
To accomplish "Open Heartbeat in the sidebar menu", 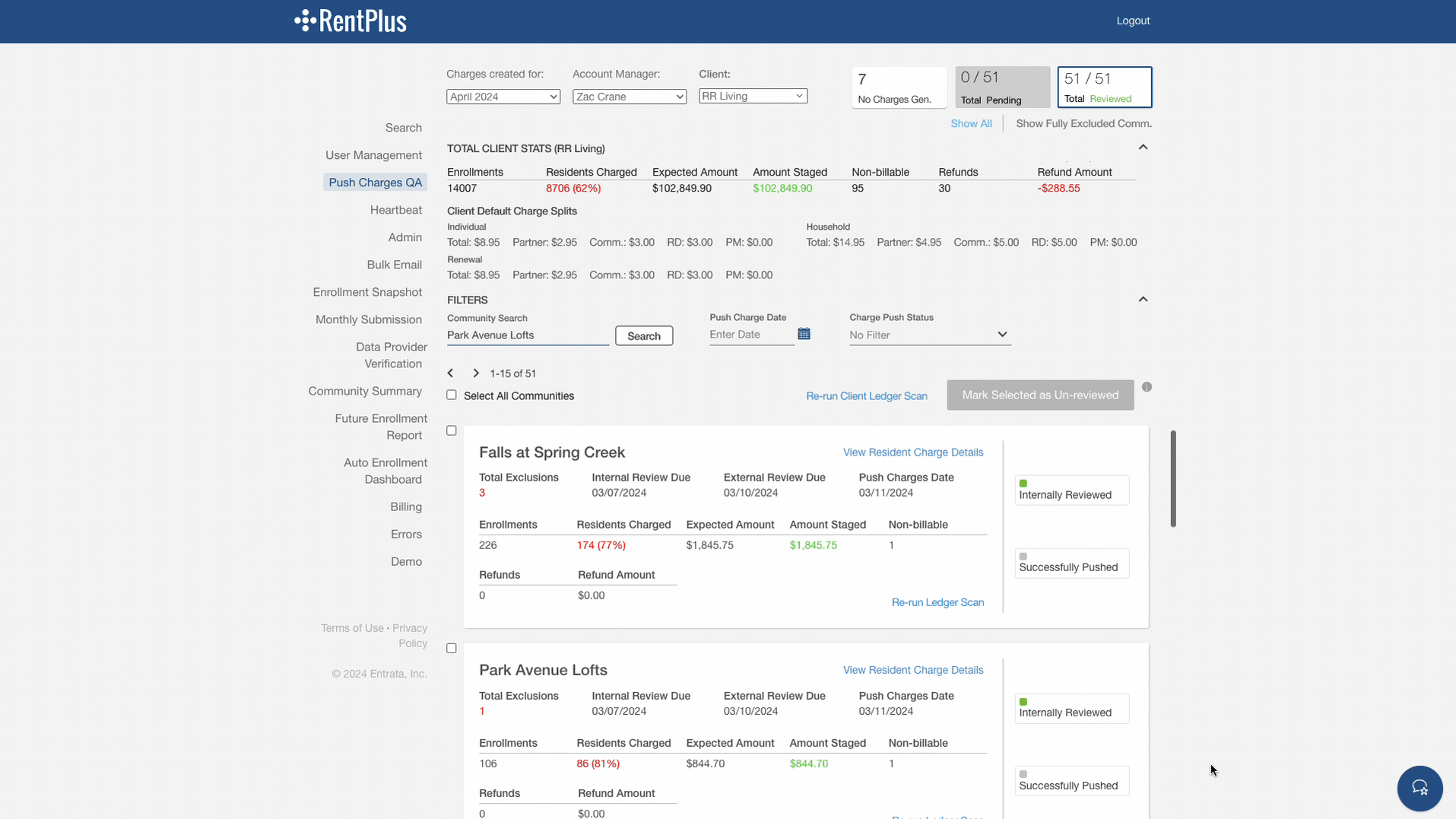I will tap(395, 210).
